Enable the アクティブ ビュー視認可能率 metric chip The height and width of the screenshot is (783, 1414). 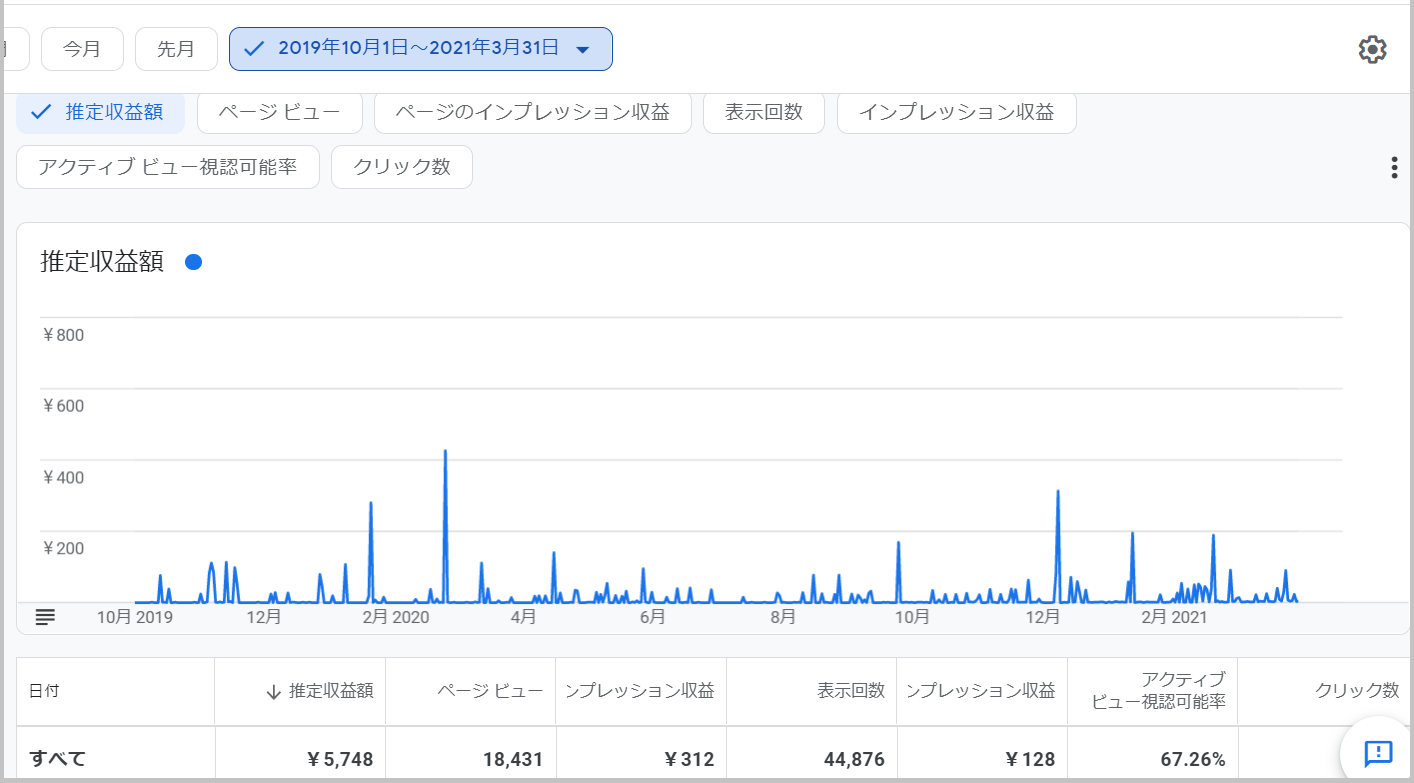pyautogui.click(x=168, y=167)
